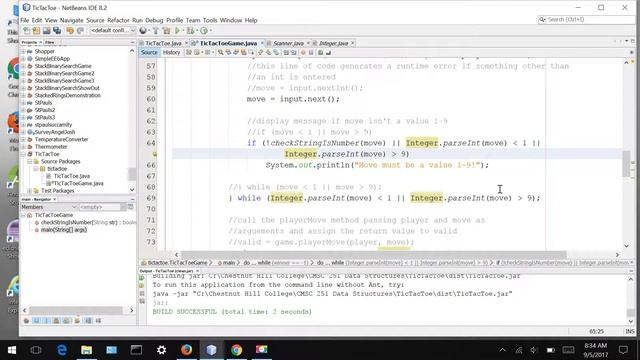Open the Navigate menu
This screenshot has height=360, width=640.
coord(71,20)
